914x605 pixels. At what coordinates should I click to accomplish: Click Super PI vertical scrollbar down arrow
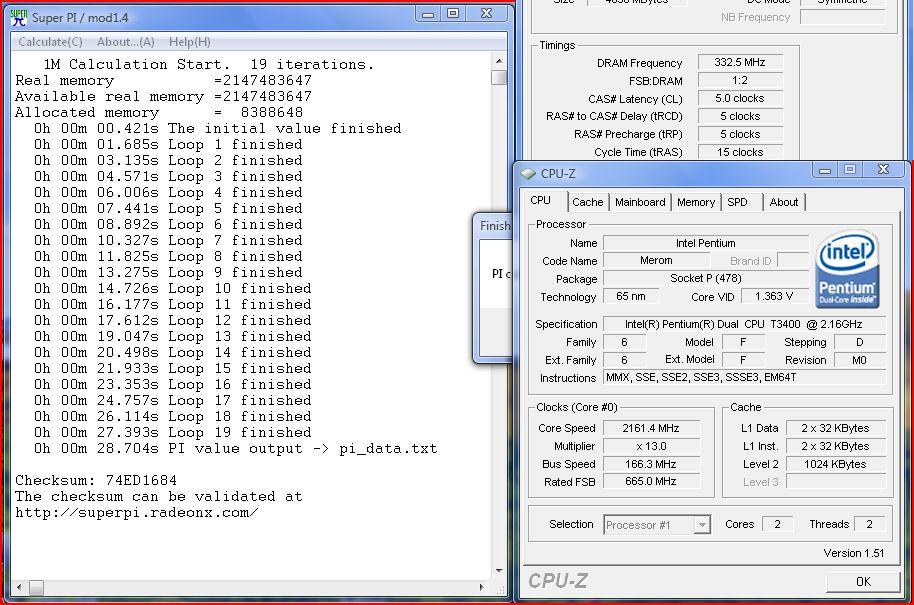tap(499, 571)
